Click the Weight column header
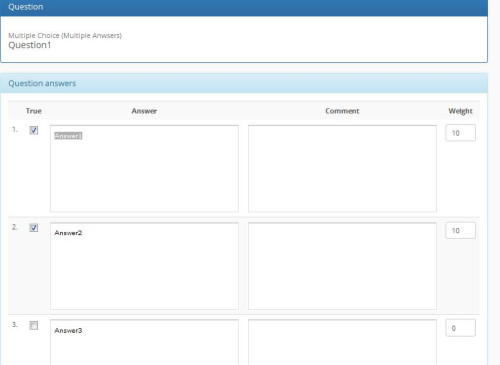This screenshot has width=500, height=365. 460,111
